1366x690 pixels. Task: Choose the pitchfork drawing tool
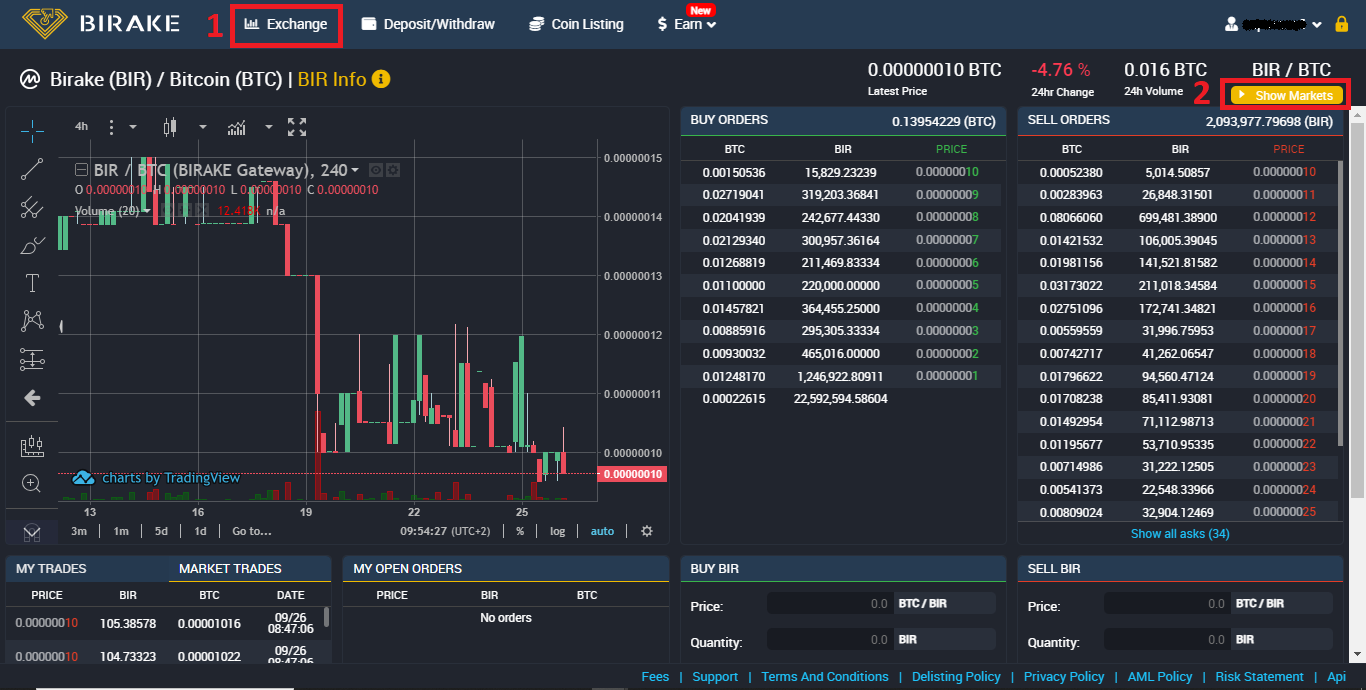click(x=32, y=207)
